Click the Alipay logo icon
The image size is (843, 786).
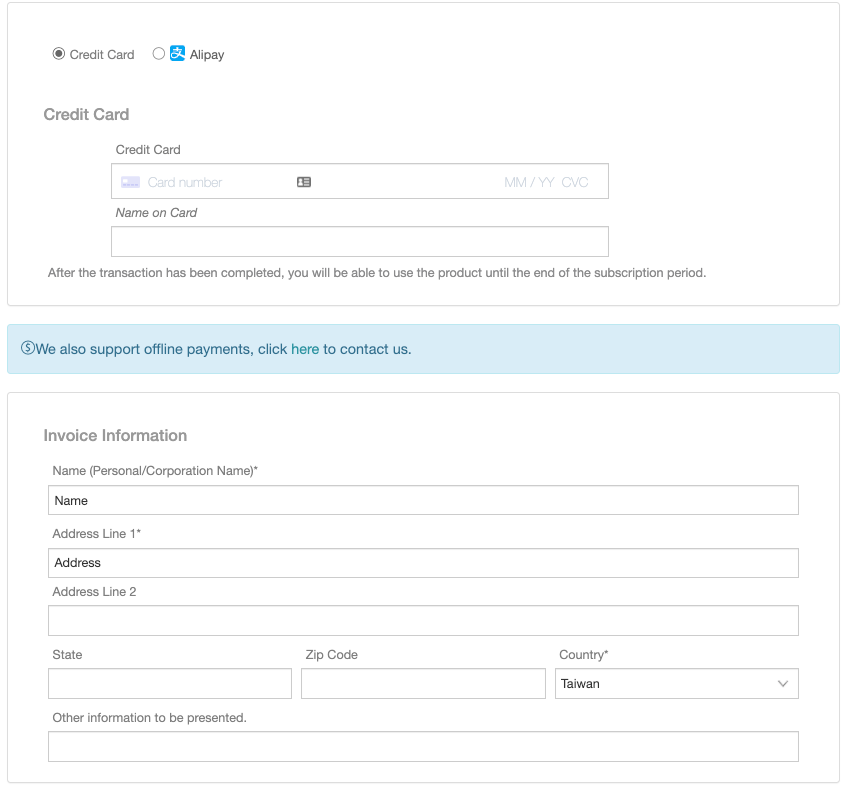tap(177, 53)
